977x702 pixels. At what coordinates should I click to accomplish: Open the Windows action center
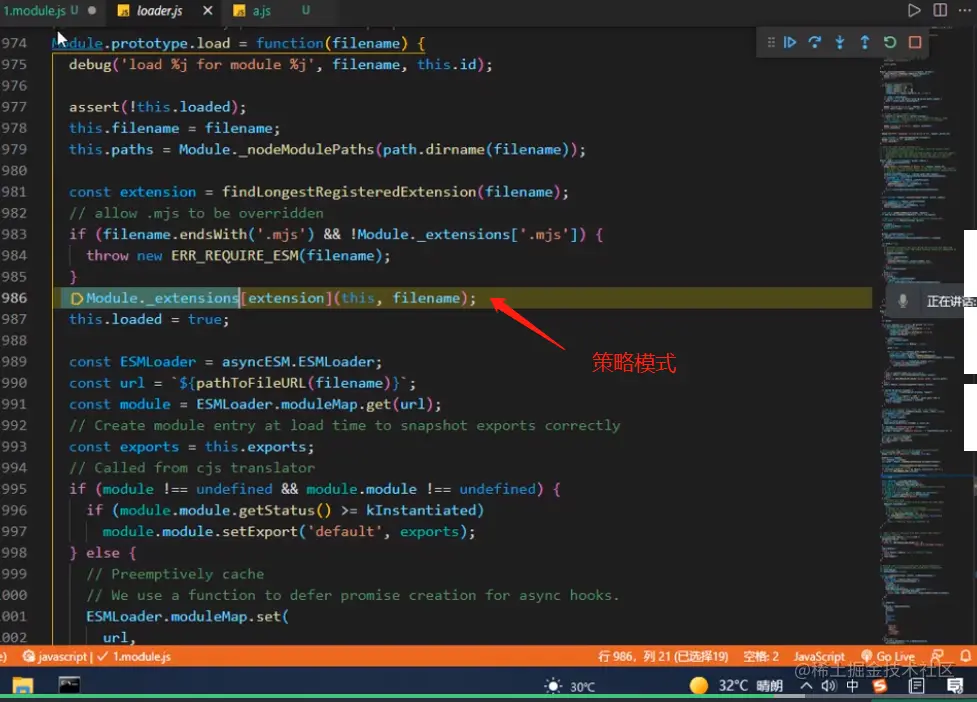click(x=955, y=686)
